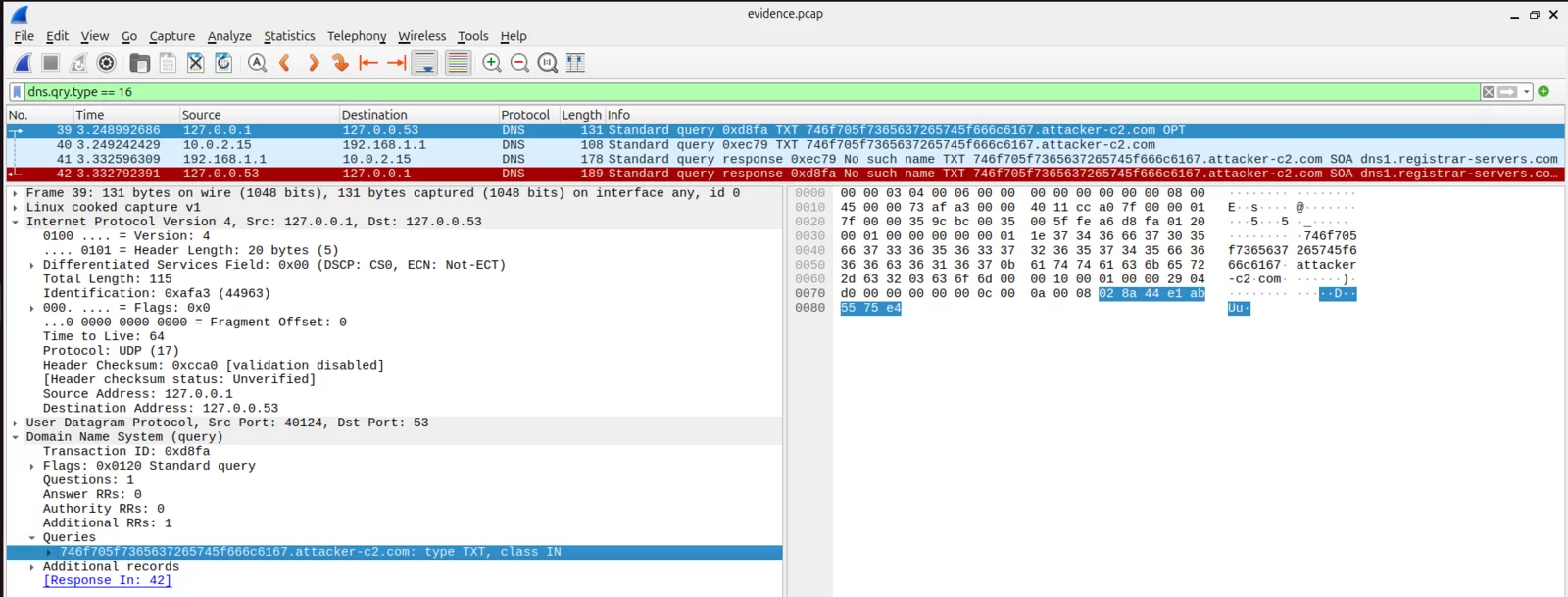
Task: Open the Statistics menu
Action: tap(289, 36)
